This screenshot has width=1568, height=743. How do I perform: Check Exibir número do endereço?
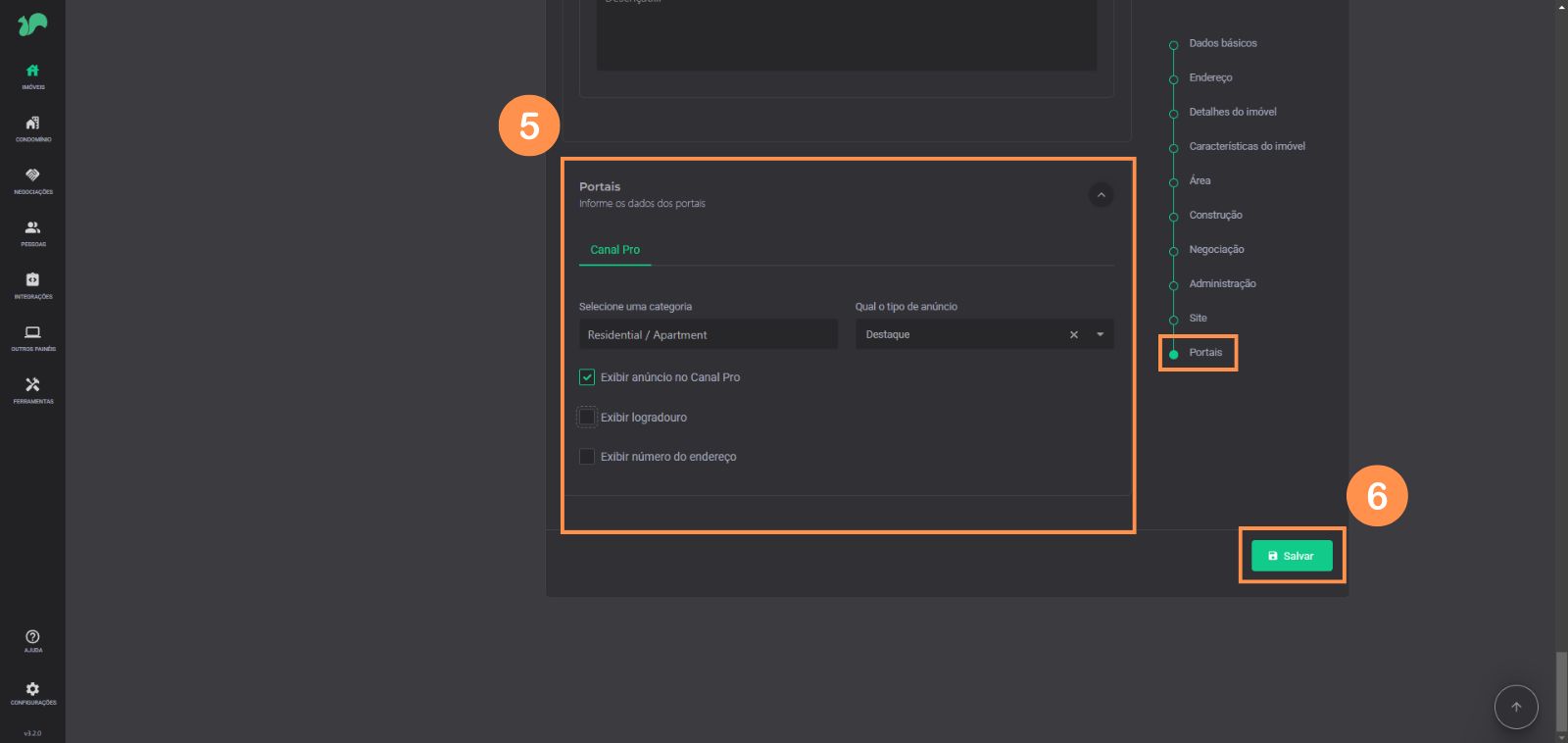click(x=587, y=457)
